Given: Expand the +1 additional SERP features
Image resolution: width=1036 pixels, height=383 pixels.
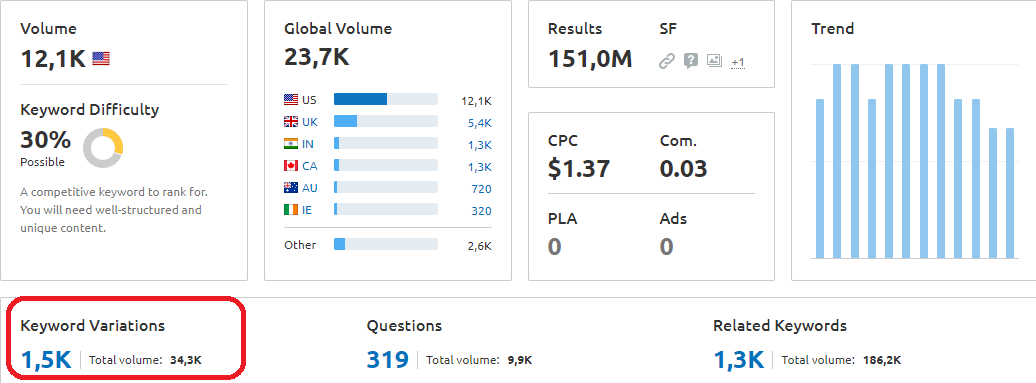Looking at the screenshot, I should pos(738,62).
